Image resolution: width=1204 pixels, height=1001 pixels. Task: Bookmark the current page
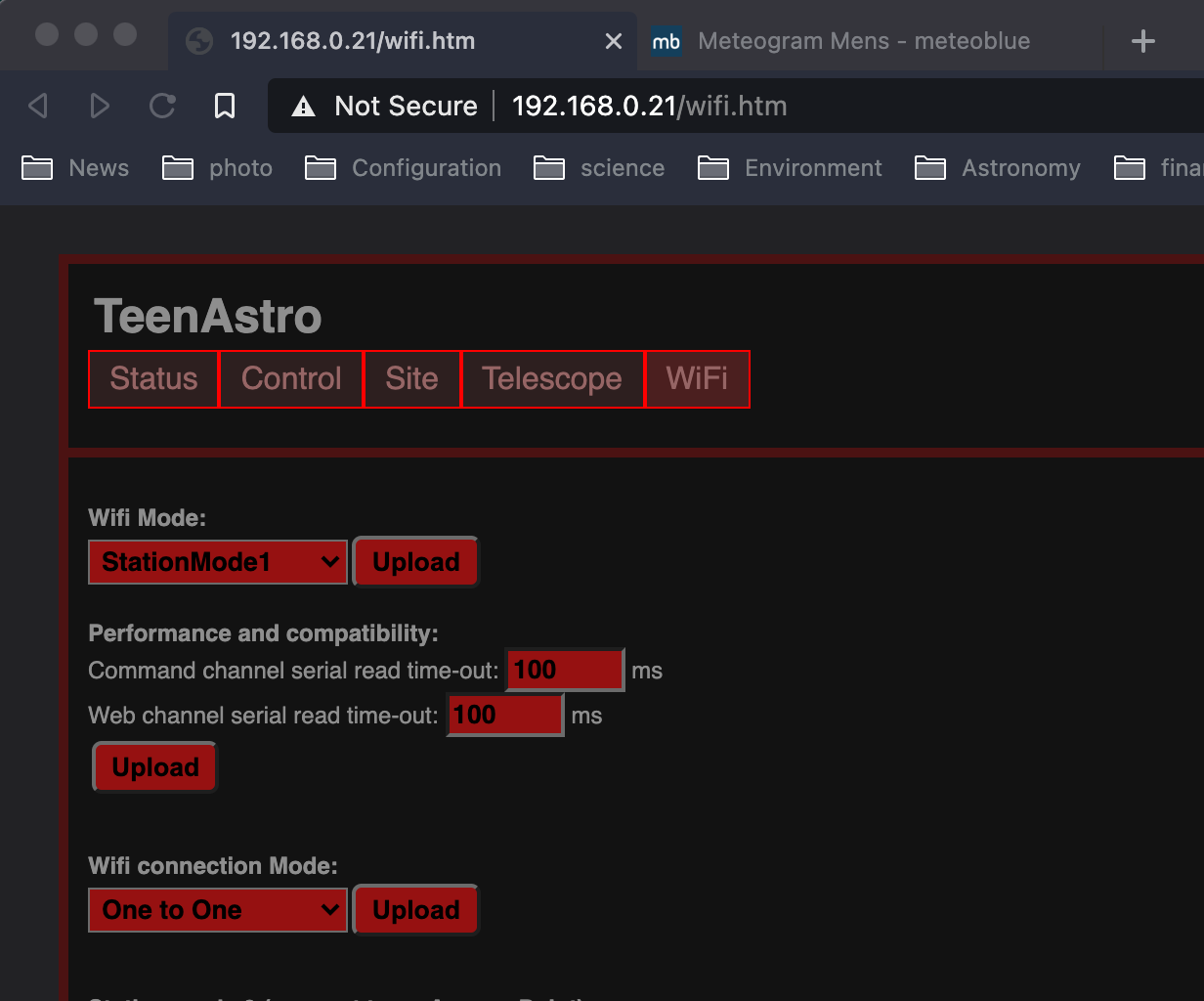225,106
